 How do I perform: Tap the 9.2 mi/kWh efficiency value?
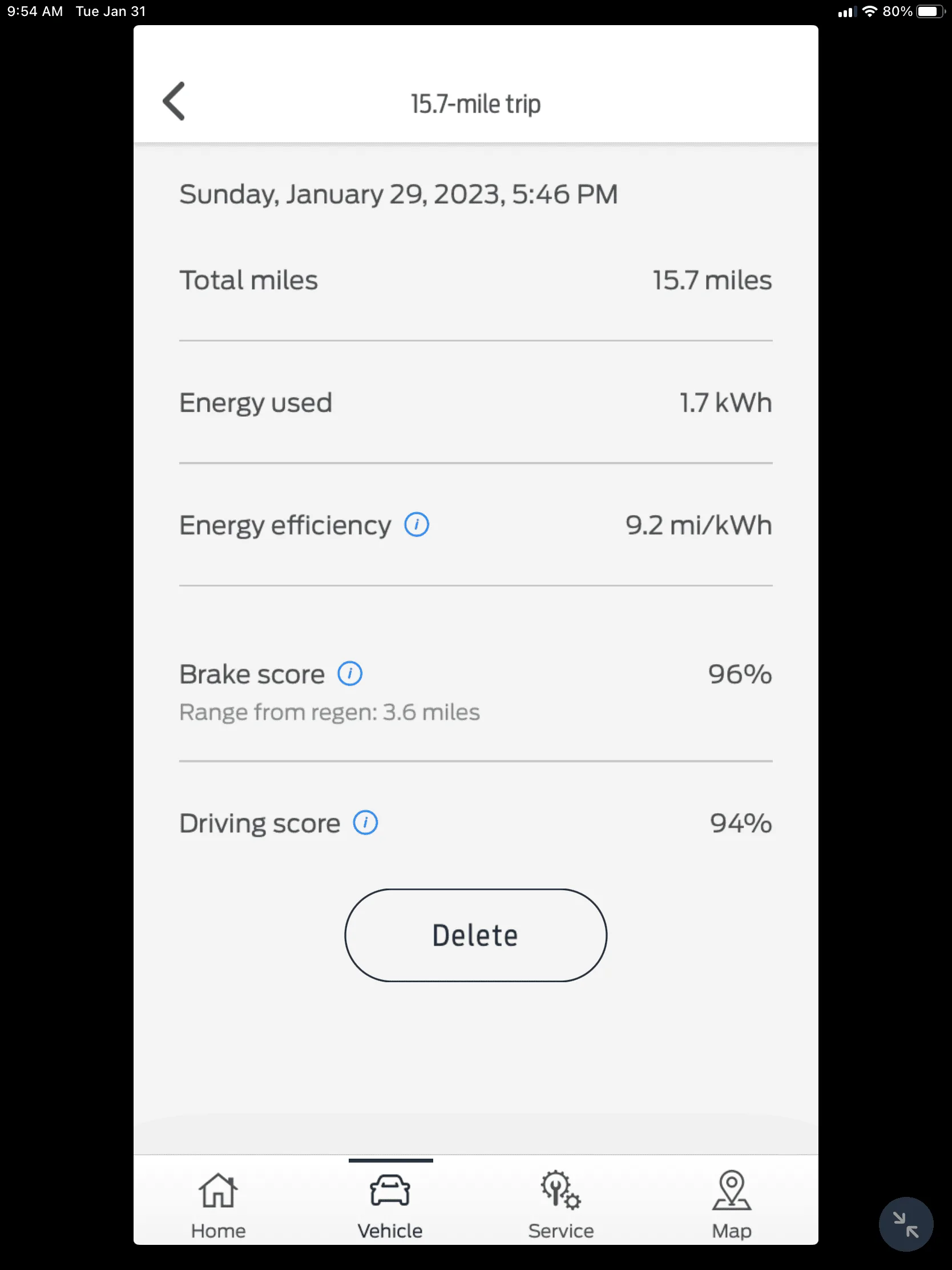coord(699,525)
